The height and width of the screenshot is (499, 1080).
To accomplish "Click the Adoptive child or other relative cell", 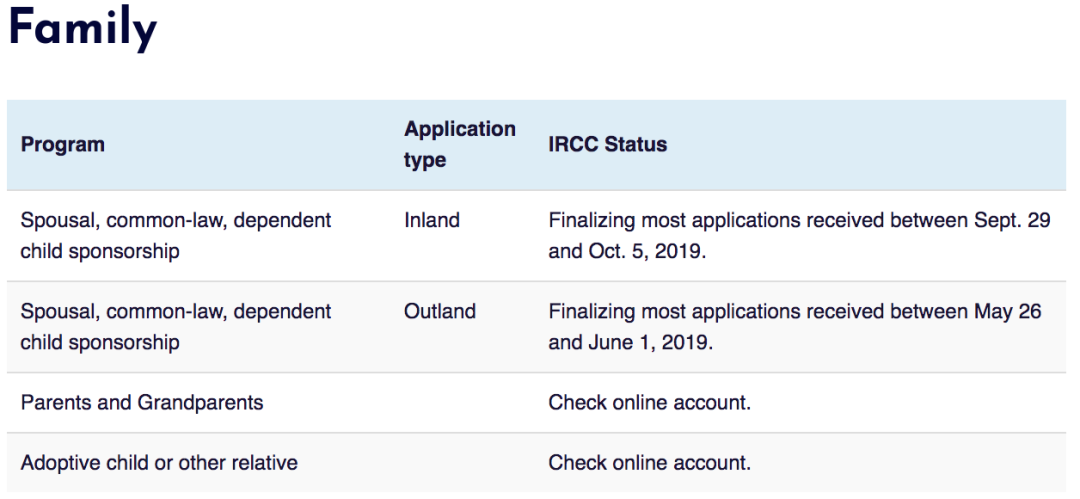I will pos(159,463).
